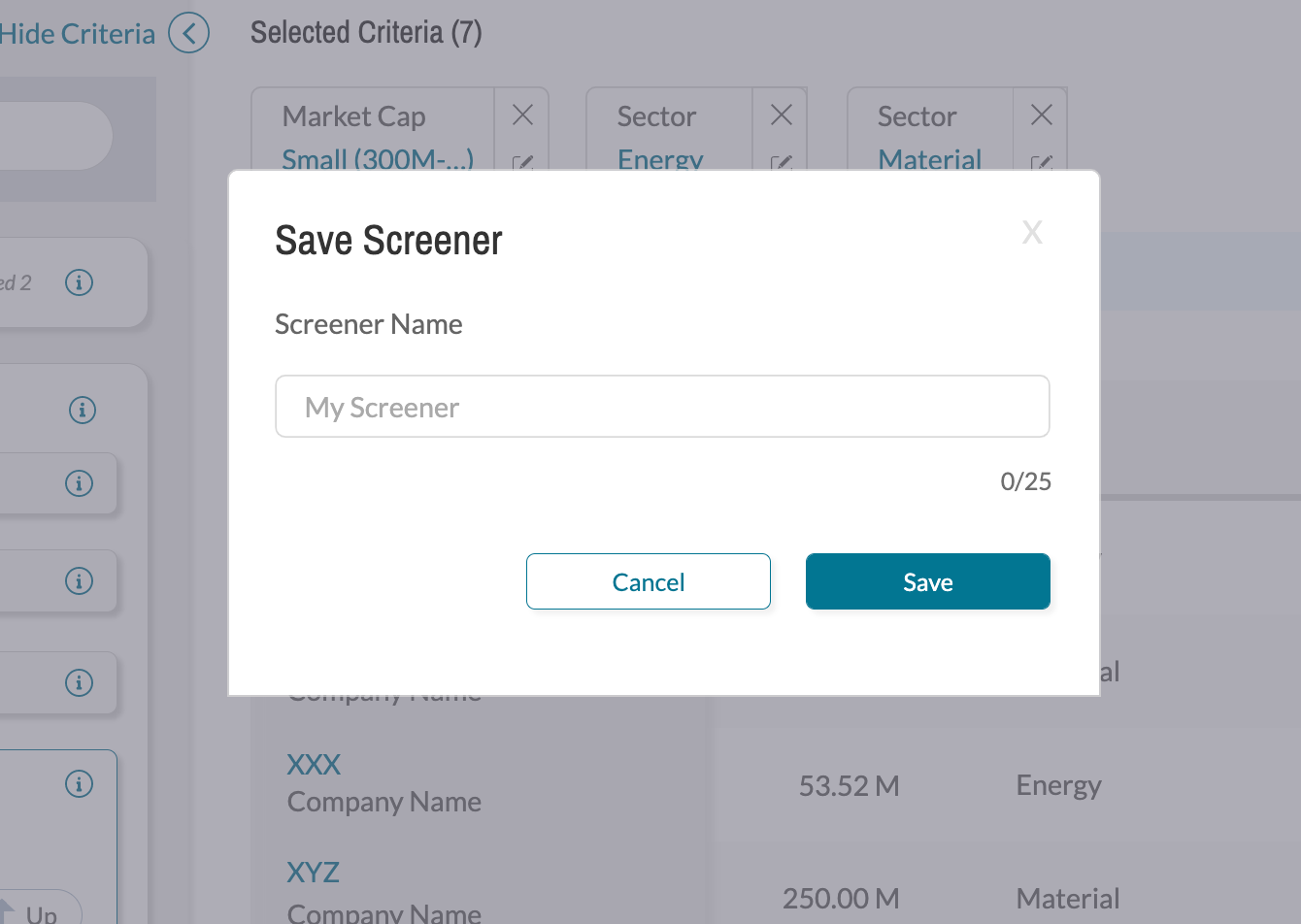Cancel saving the screener
This screenshot has width=1301, height=924.
pos(649,581)
